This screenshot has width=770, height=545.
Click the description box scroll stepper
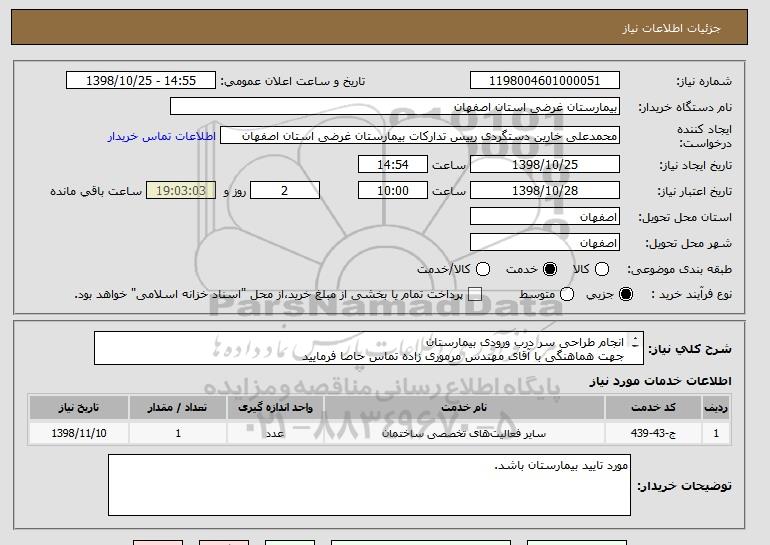tap(635, 342)
